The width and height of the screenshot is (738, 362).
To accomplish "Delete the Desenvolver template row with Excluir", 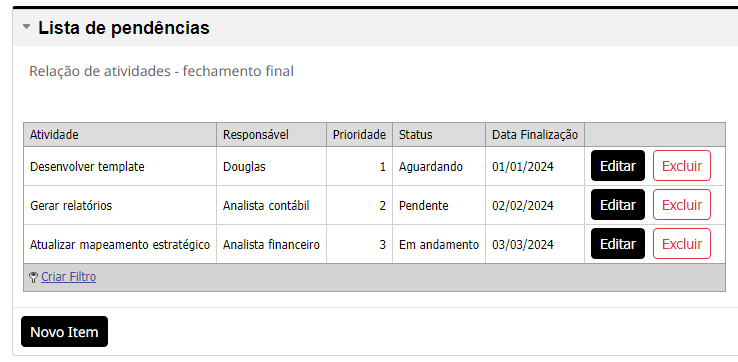I will pos(682,166).
